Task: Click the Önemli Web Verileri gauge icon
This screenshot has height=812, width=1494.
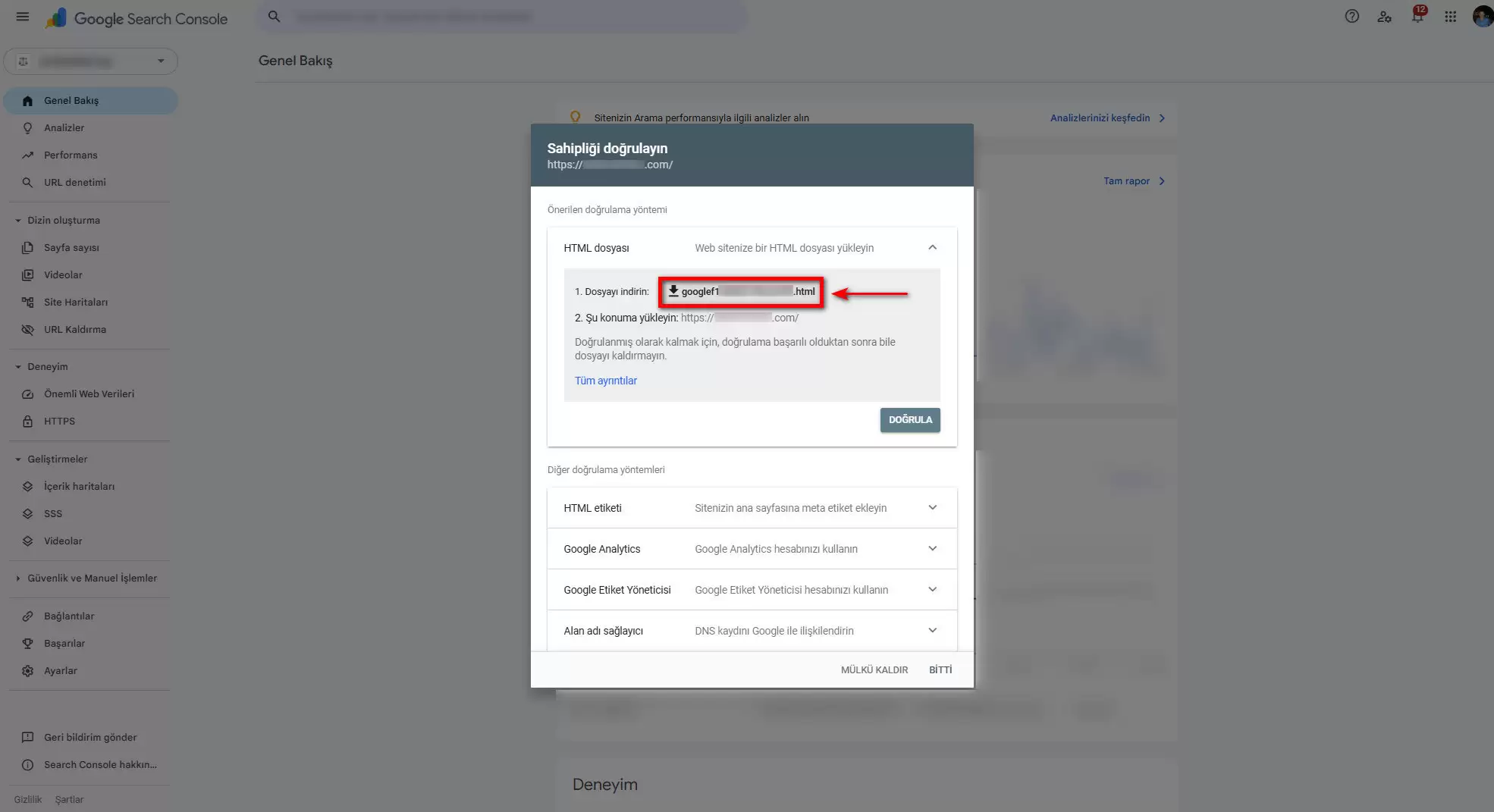Action: click(x=28, y=394)
